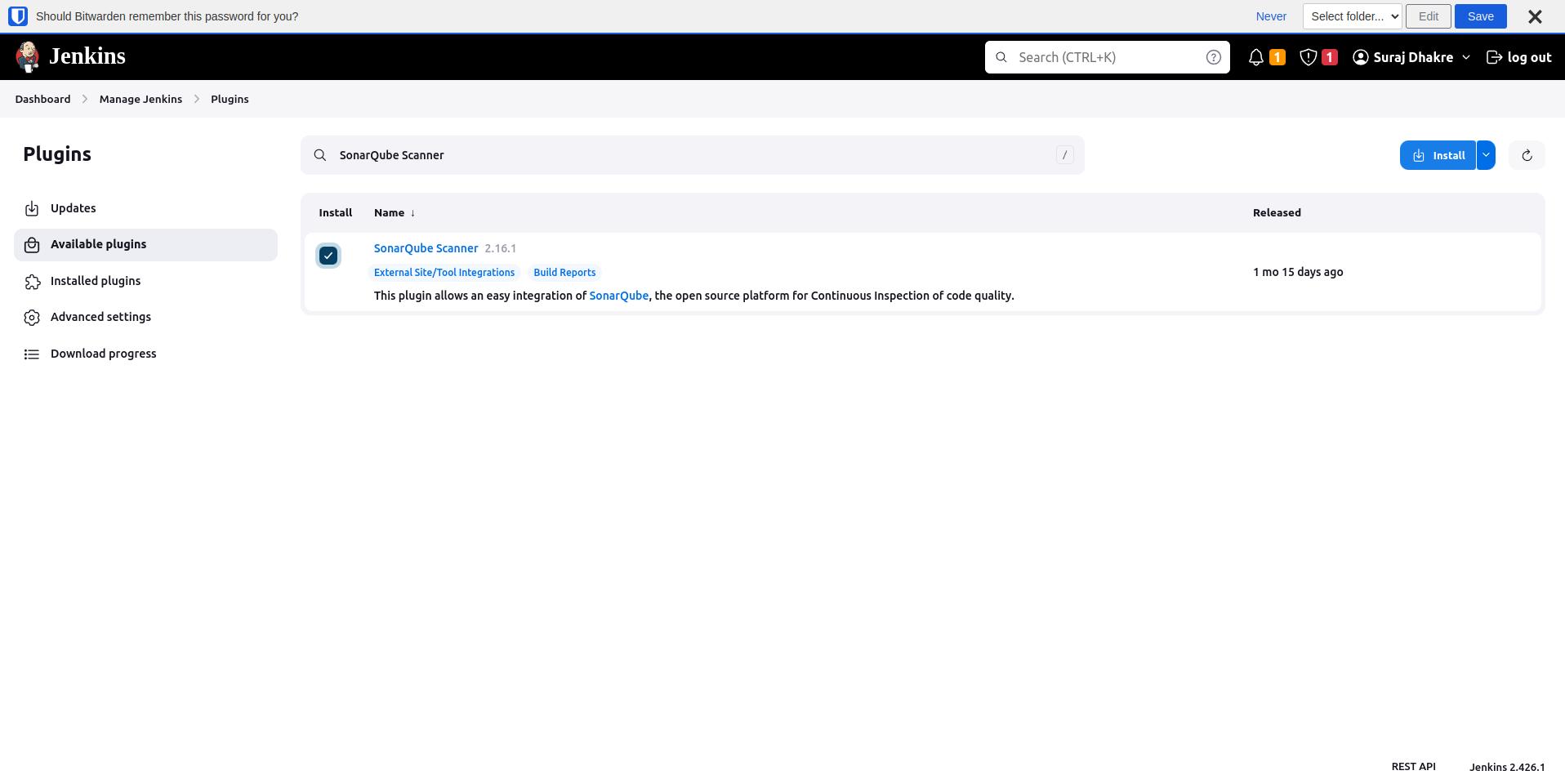Open the SonarQube plugin link

coord(618,295)
